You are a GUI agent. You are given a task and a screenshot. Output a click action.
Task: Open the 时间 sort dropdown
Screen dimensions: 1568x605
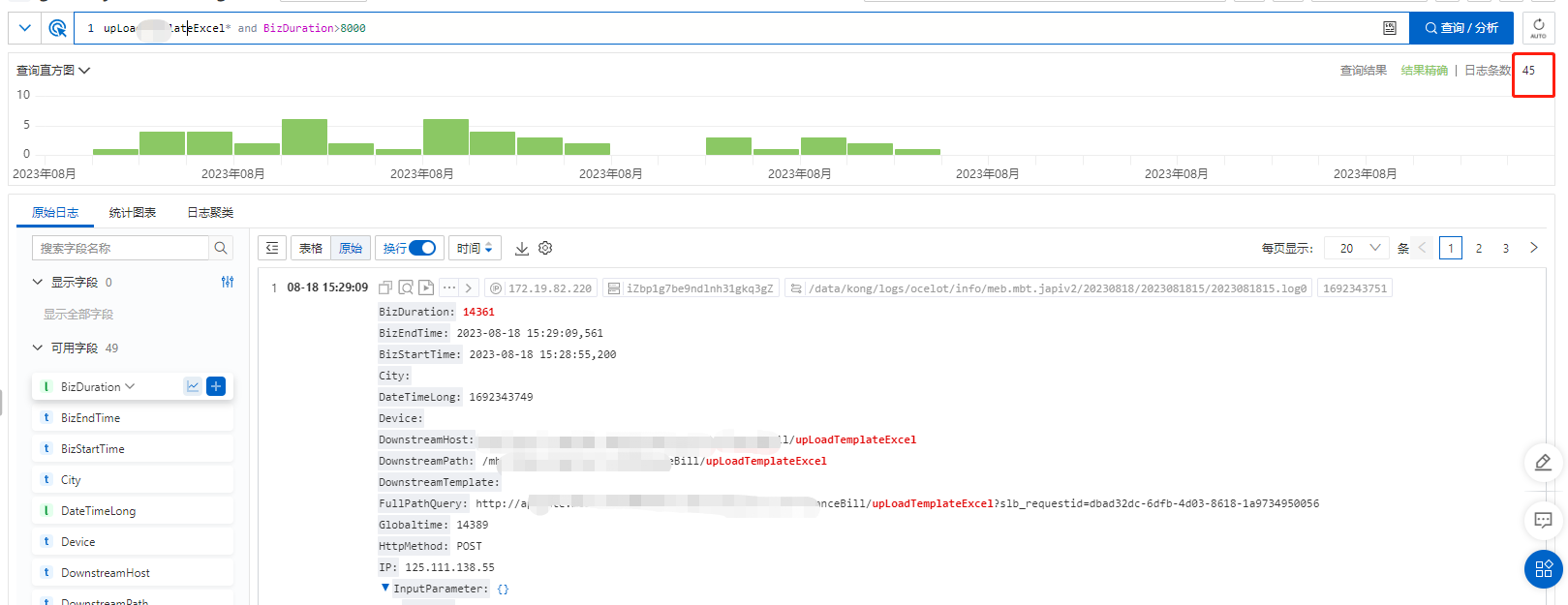tap(476, 249)
